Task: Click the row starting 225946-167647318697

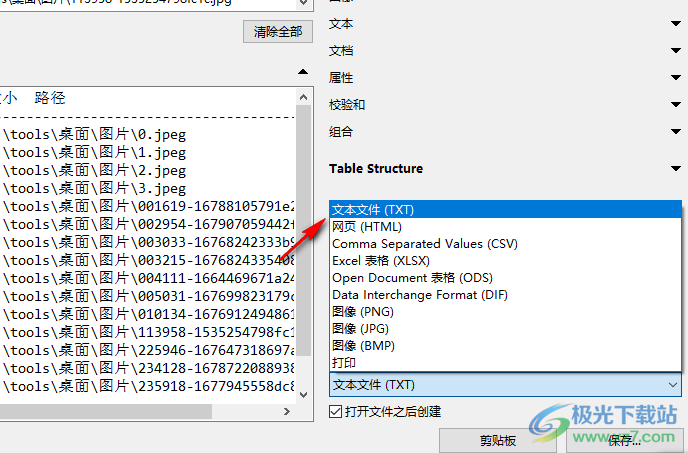Action: coord(148,350)
